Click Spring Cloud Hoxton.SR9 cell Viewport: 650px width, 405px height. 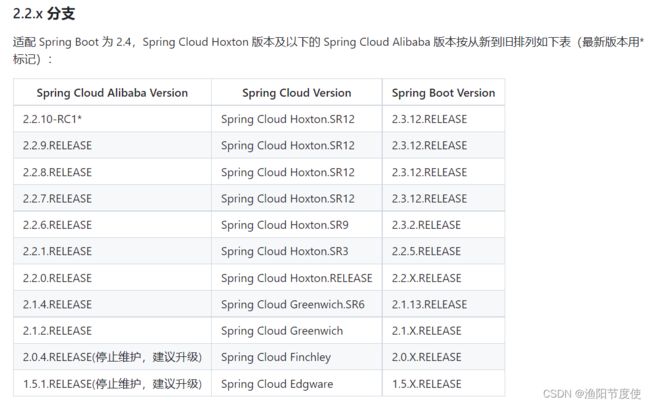[x=297, y=225]
